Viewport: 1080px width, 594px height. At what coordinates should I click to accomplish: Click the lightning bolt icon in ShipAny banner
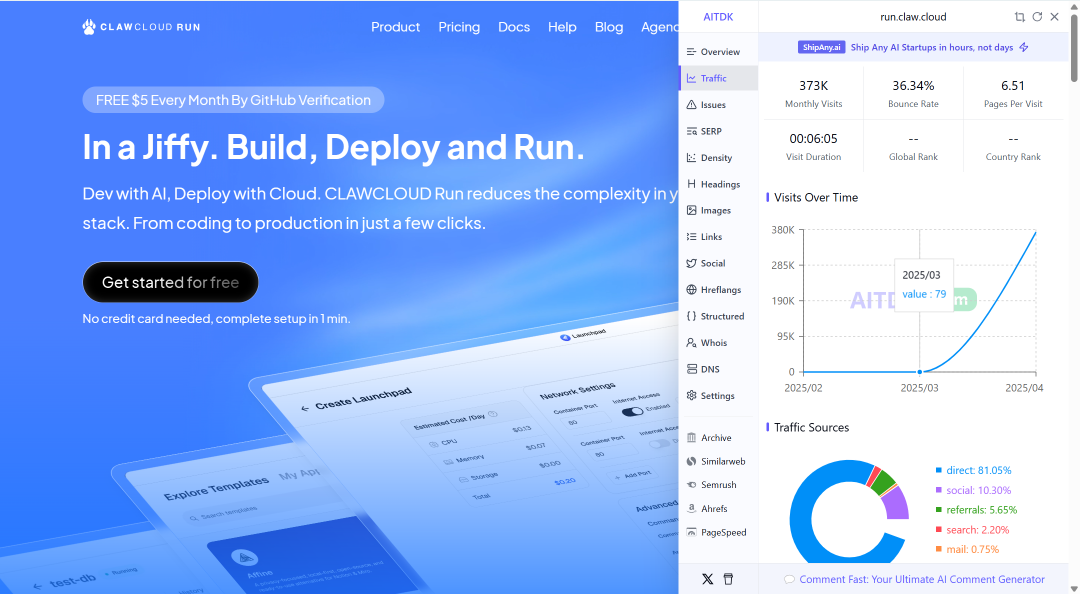tap(1024, 48)
